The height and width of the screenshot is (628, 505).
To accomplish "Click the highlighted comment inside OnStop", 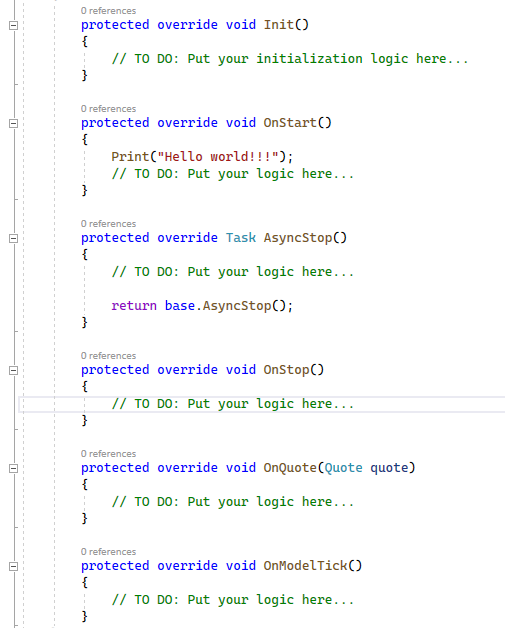I will coord(233,404).
